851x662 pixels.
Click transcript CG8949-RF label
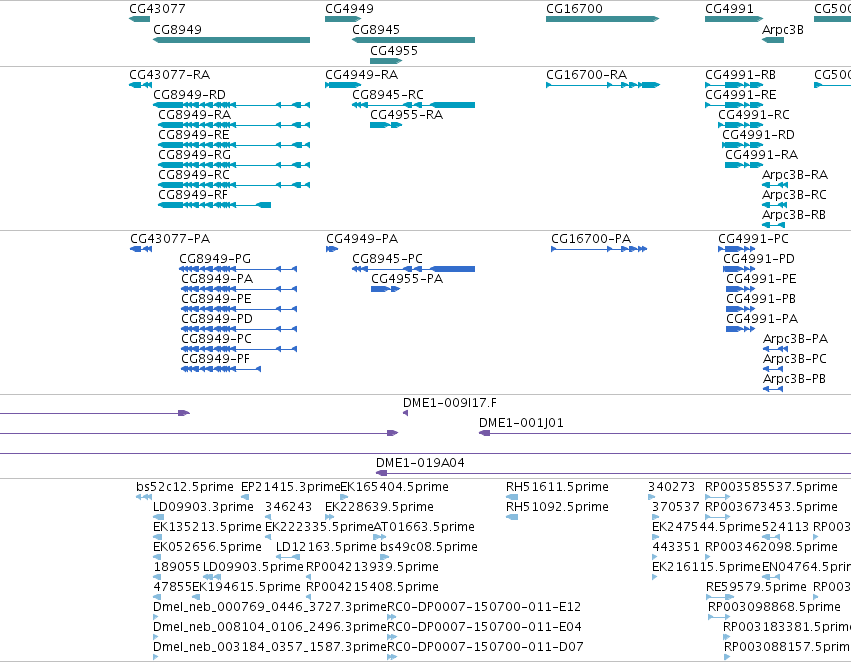pyautogui.click(x=193, y=195)
